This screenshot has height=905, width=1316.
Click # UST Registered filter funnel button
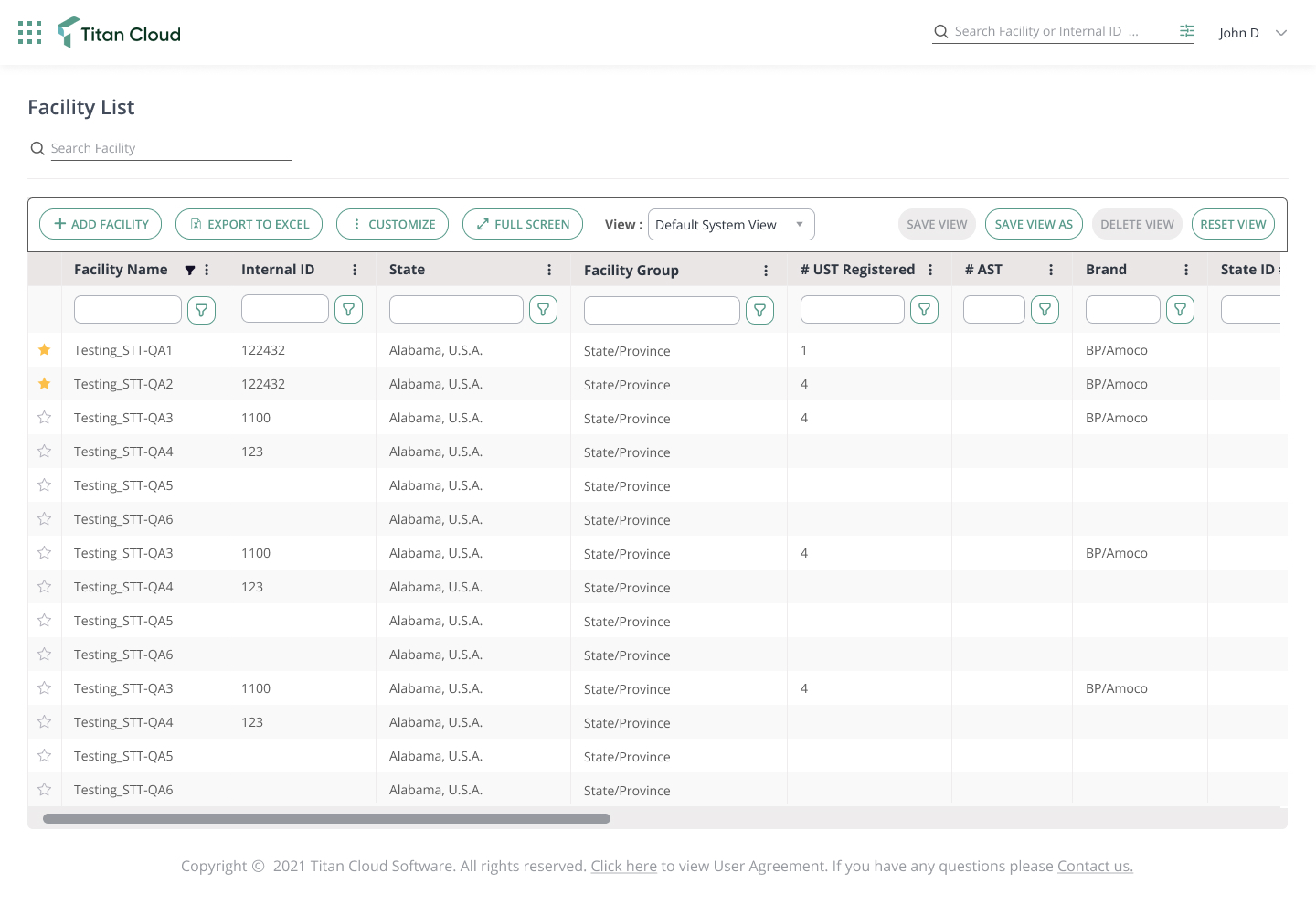click(925, 310)
